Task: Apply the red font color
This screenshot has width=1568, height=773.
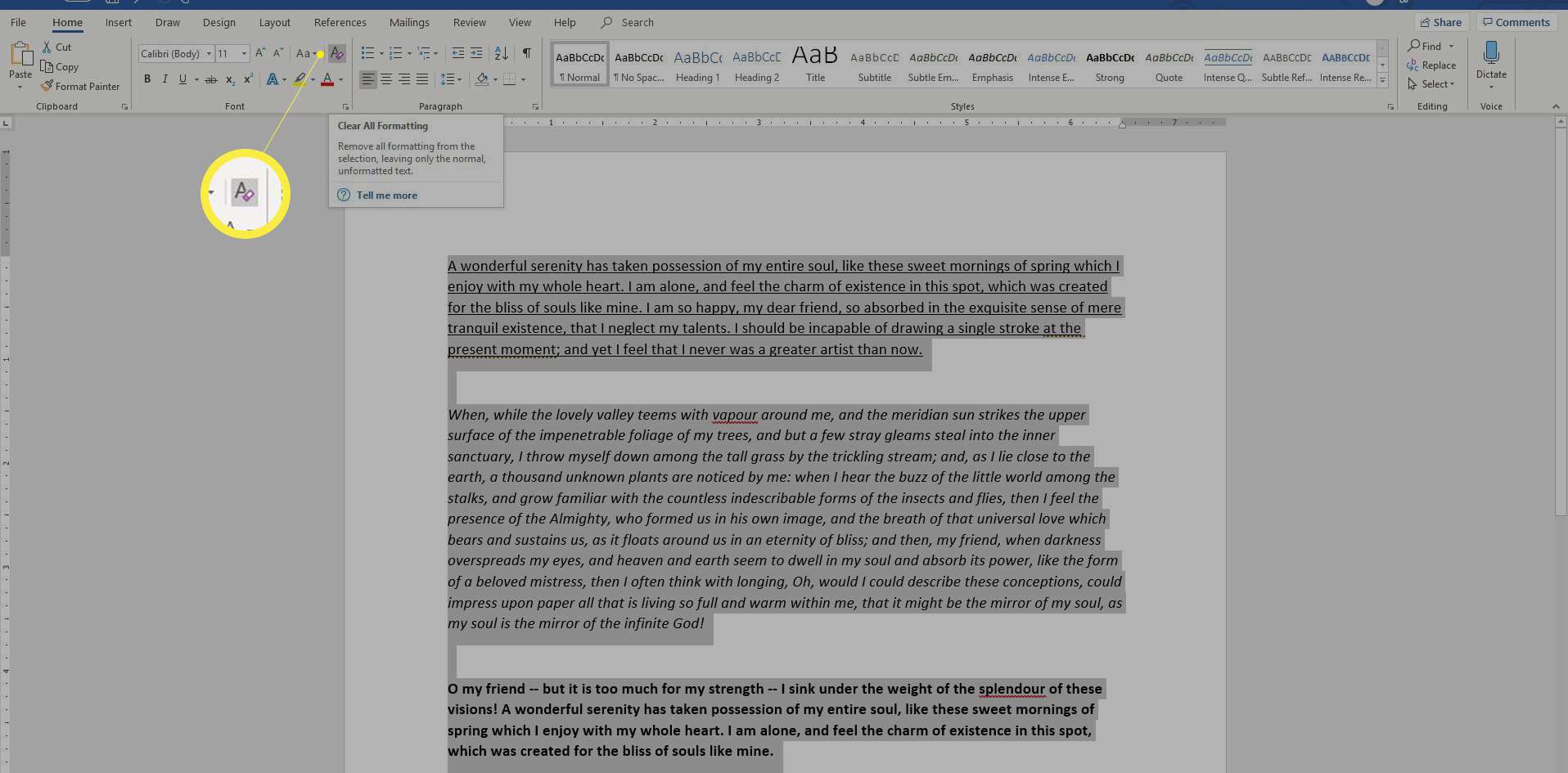Action: [x=327, y=79]
